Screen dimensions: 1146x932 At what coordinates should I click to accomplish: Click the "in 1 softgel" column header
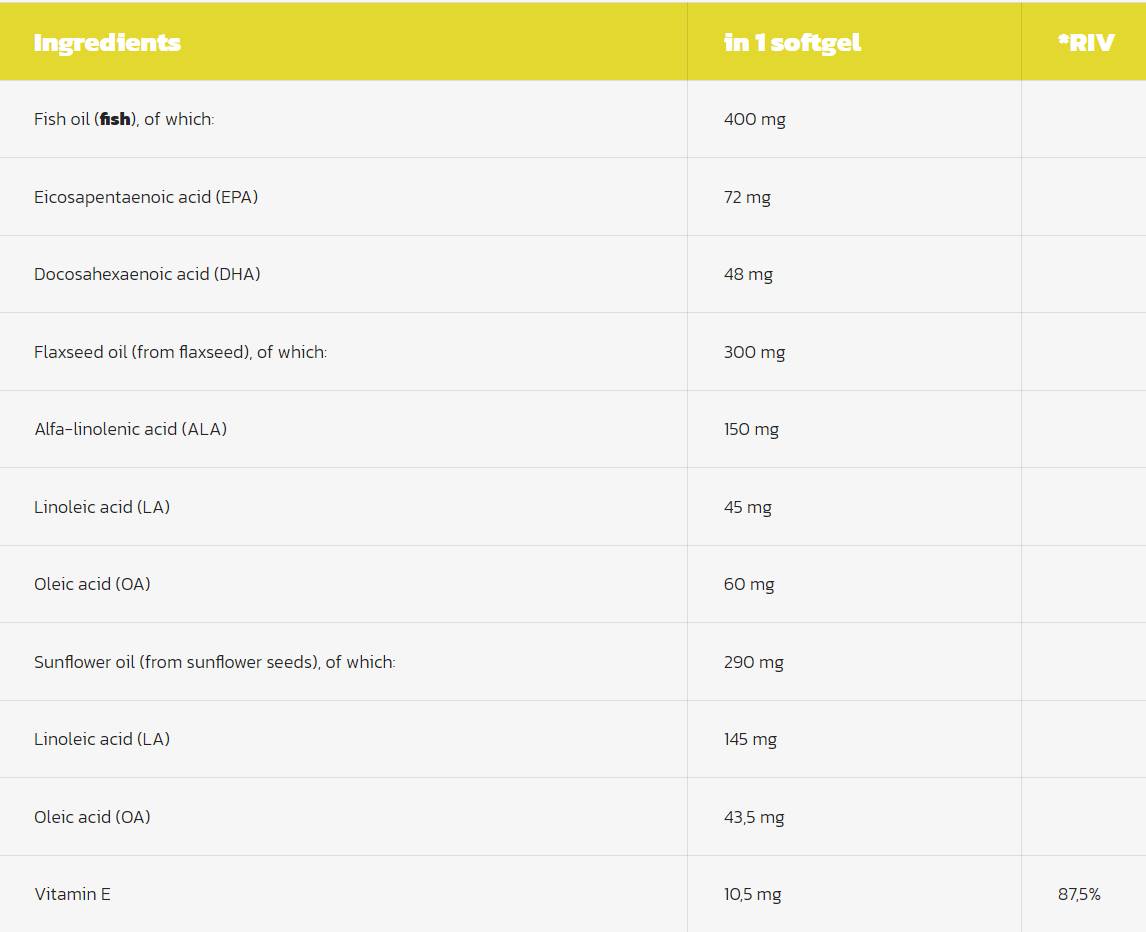coord(792,43)
